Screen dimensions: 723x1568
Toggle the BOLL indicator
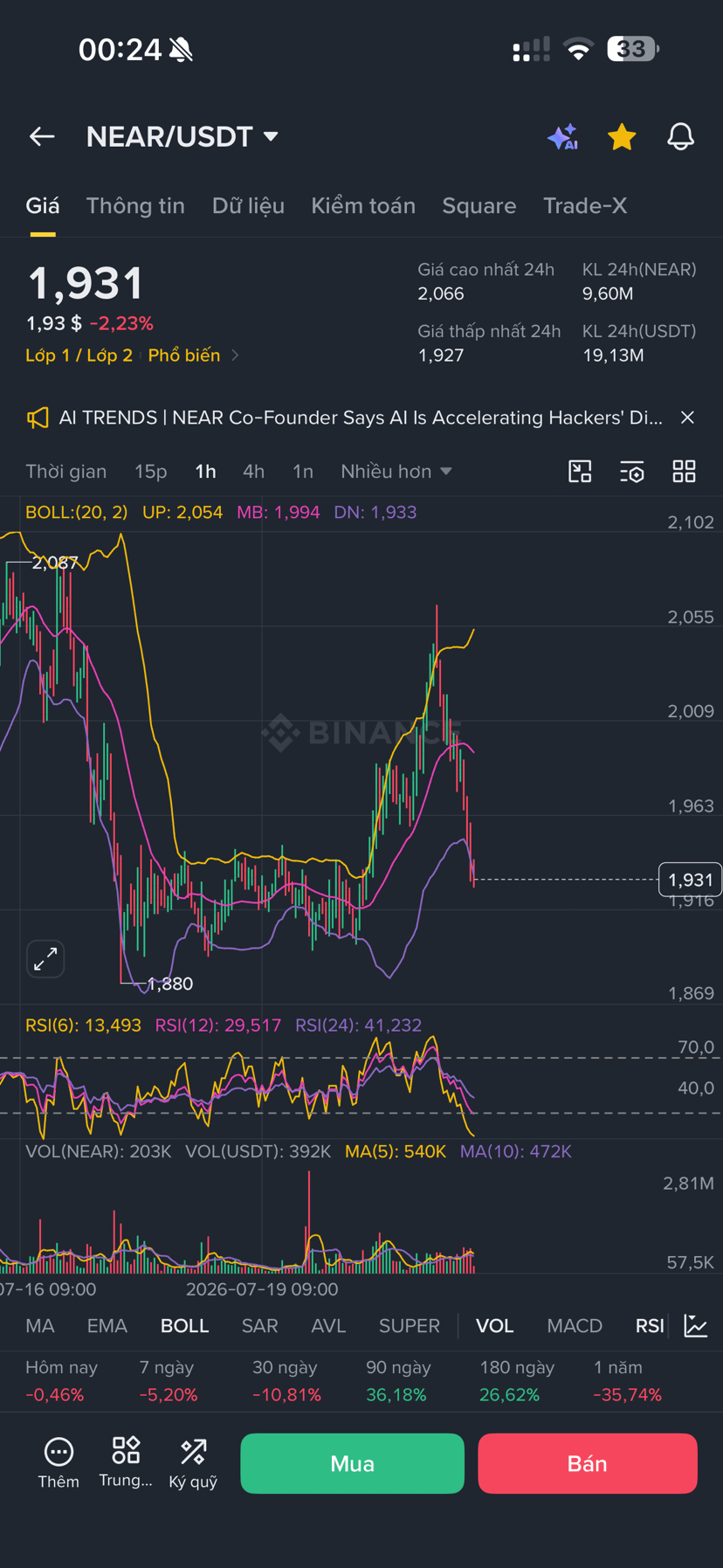point(184,1326)
